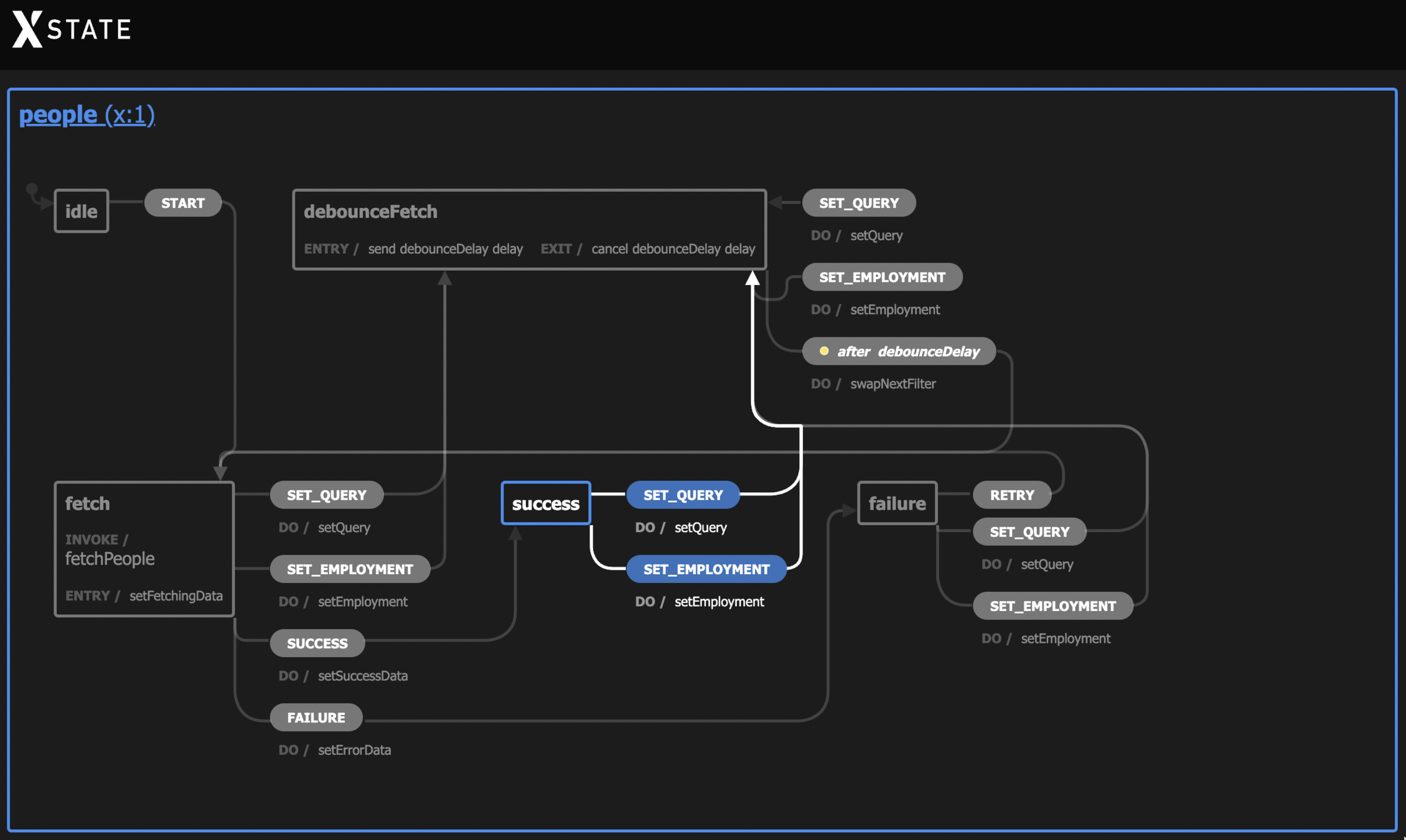Click the FAILURE event under fetch
Image resolution: width=1406 pixels, height=840 pixels.
316,717
